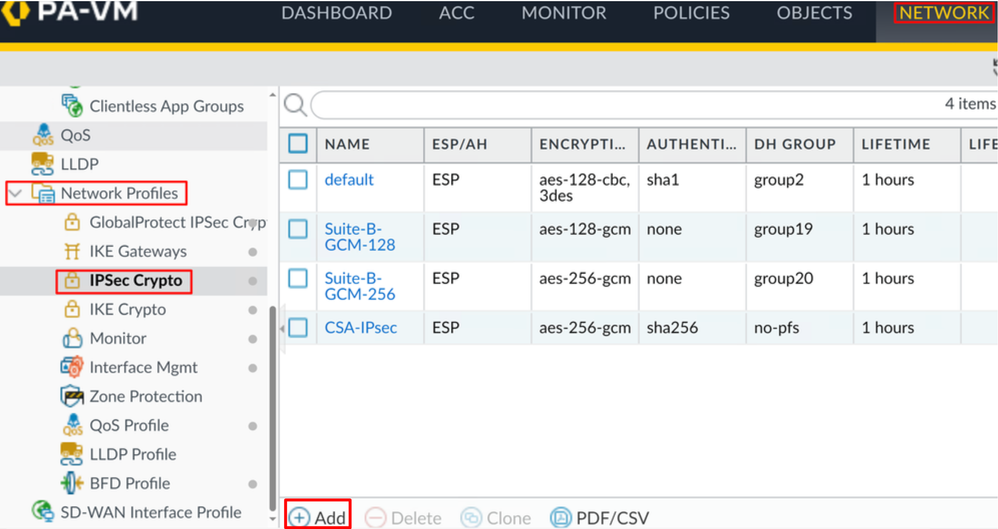998x529 pixels.
Task: Click the no-pfs DH group cell
Action: (777, 328)
